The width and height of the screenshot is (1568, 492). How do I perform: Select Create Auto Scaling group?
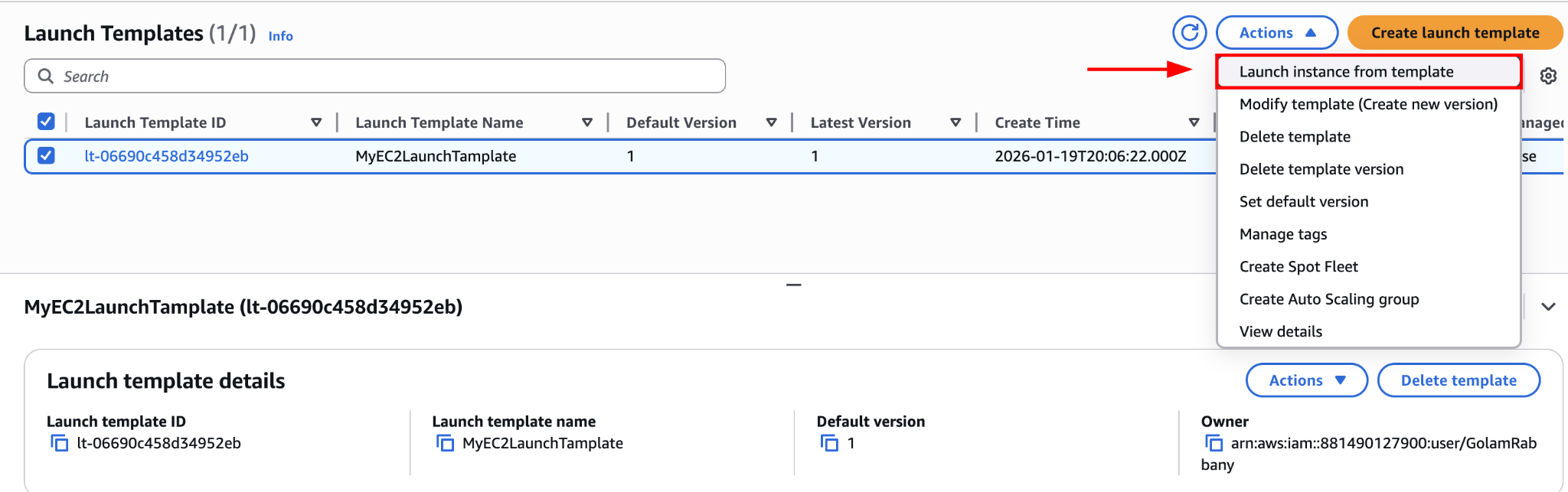[x=1329, y=298]
